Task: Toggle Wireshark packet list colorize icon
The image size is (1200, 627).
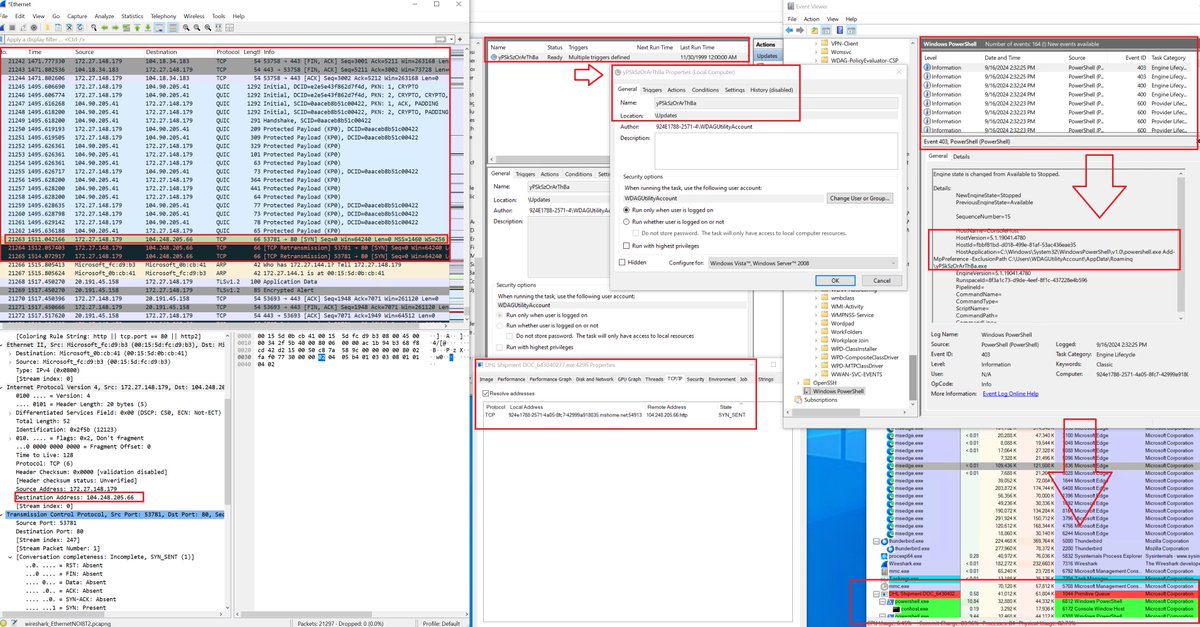Action: point(172,28)
